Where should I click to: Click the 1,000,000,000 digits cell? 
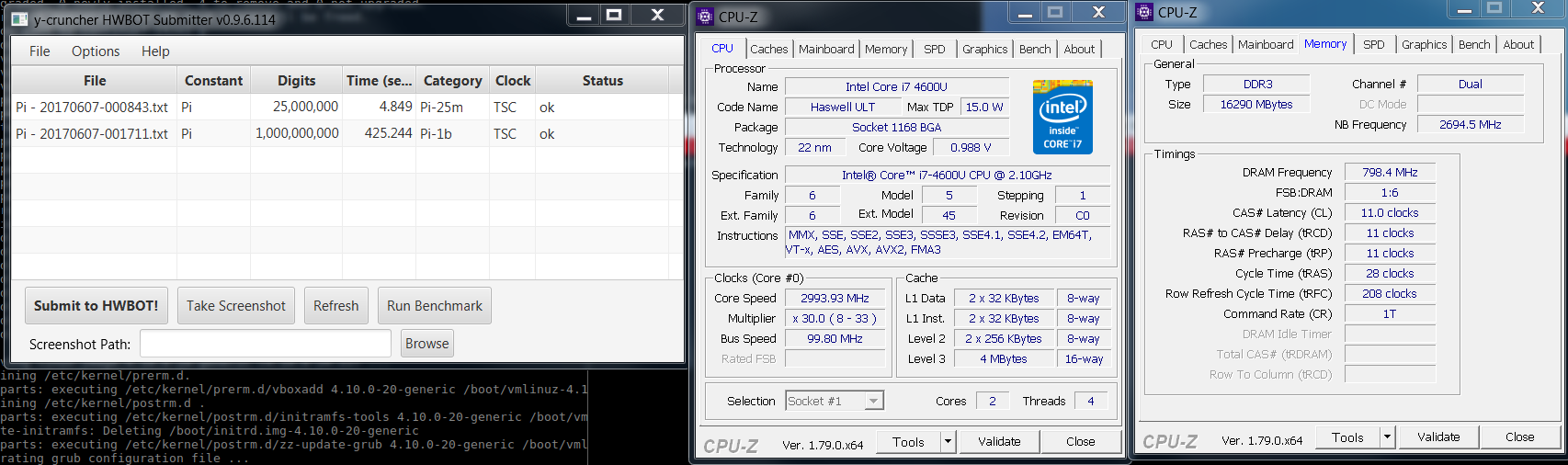297,133
